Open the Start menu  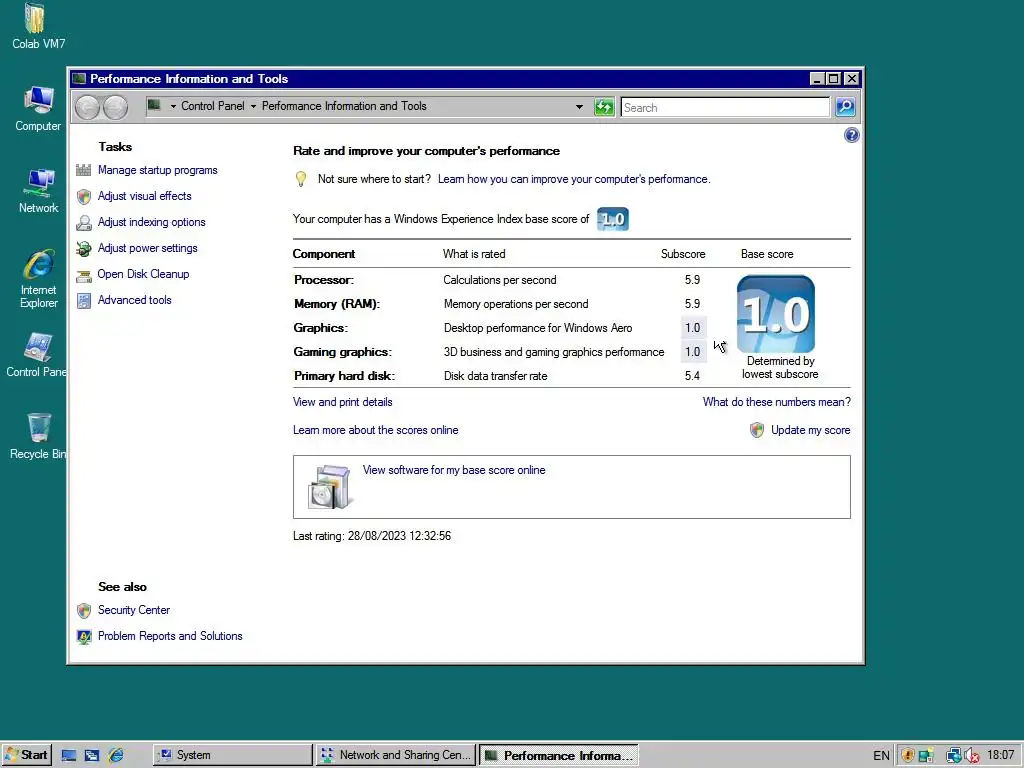point(26,755)
